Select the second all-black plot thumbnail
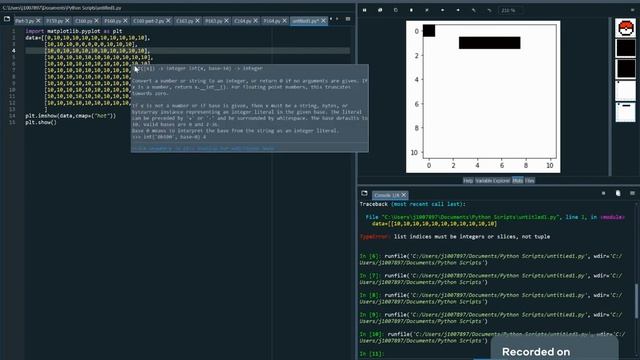Image resolution: width=640 pixels, height=360 pixels. 626,69
